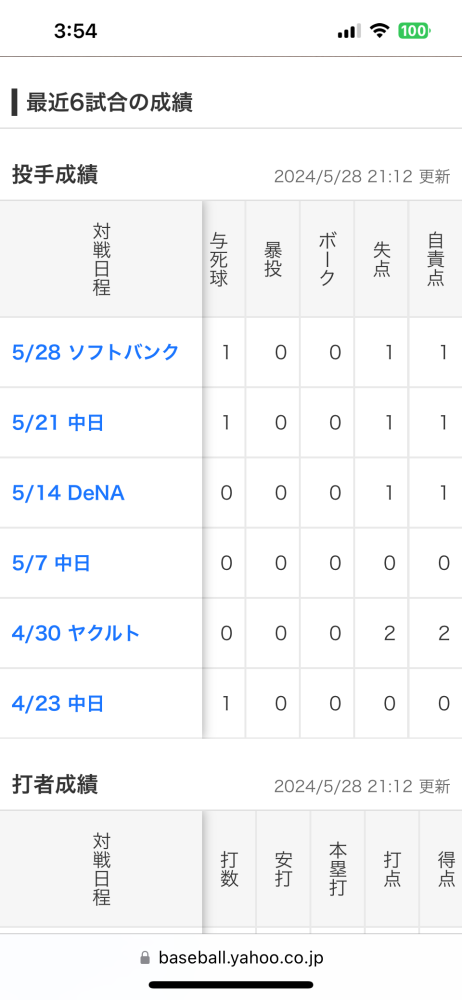
Task: Open the 5/14 DeNA game link
Action: [68, 493]
